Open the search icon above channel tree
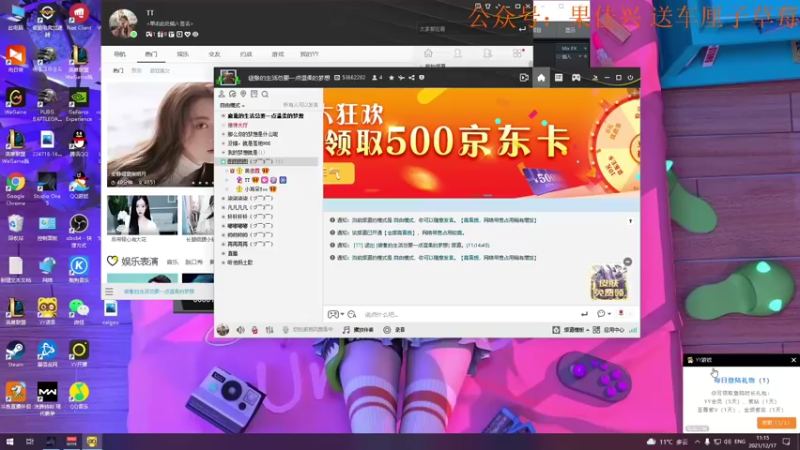800x450 pixels. (x=265, y=94)
